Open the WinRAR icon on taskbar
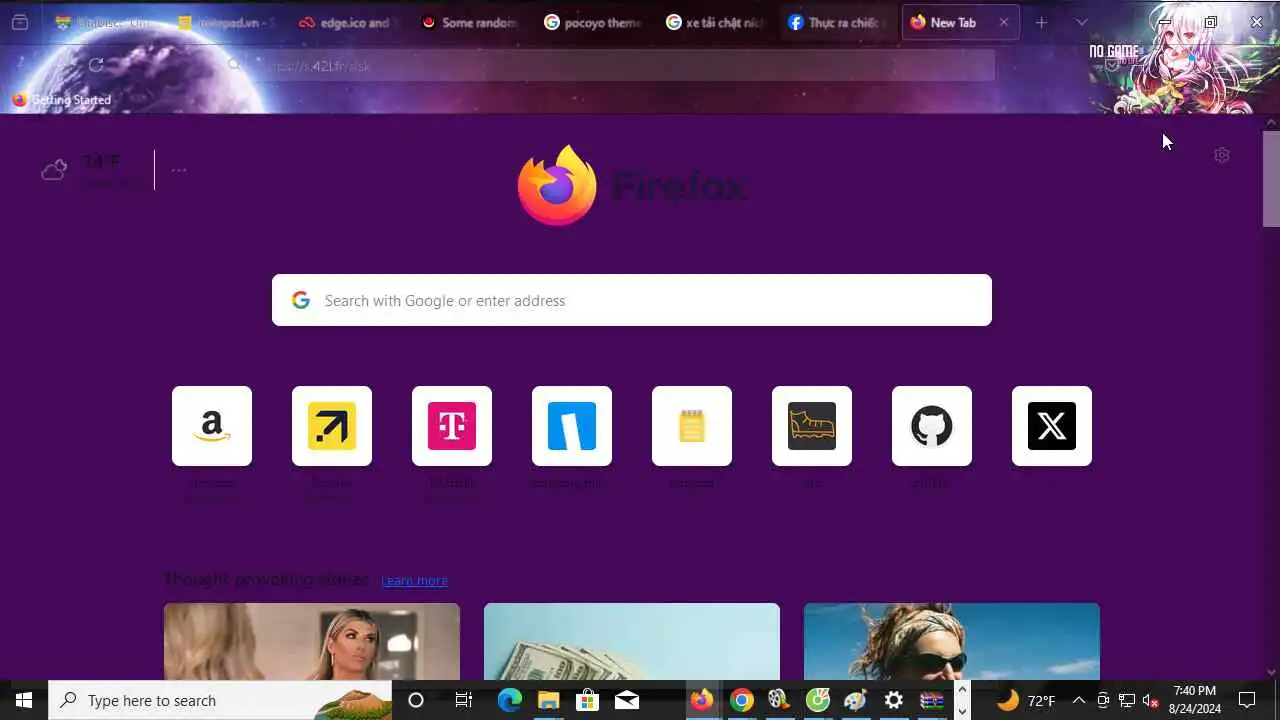This screenshot has height=720, width=1280. pos(932,700)
